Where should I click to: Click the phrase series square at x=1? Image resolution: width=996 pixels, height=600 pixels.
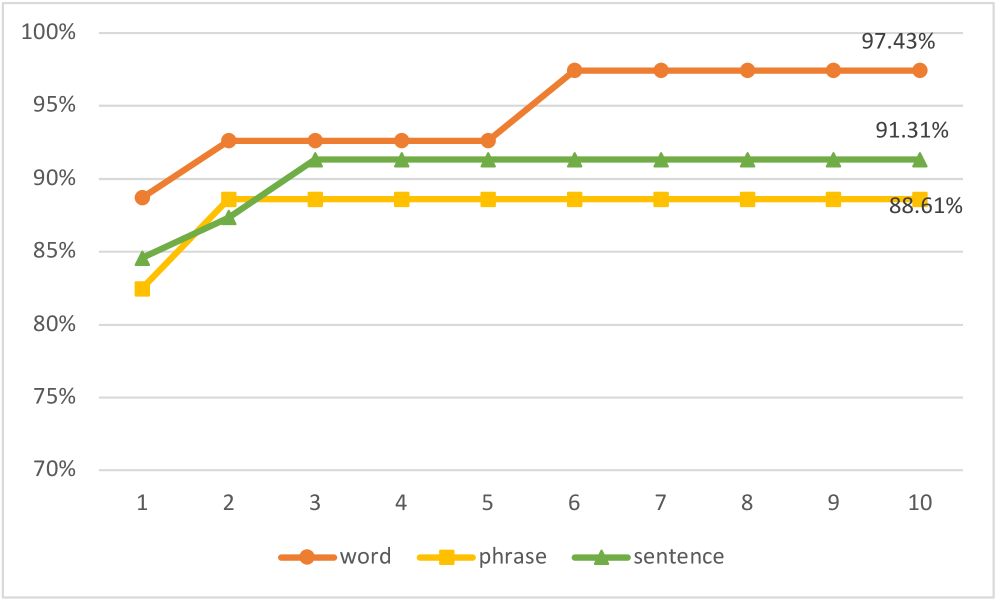coord(142,289)
